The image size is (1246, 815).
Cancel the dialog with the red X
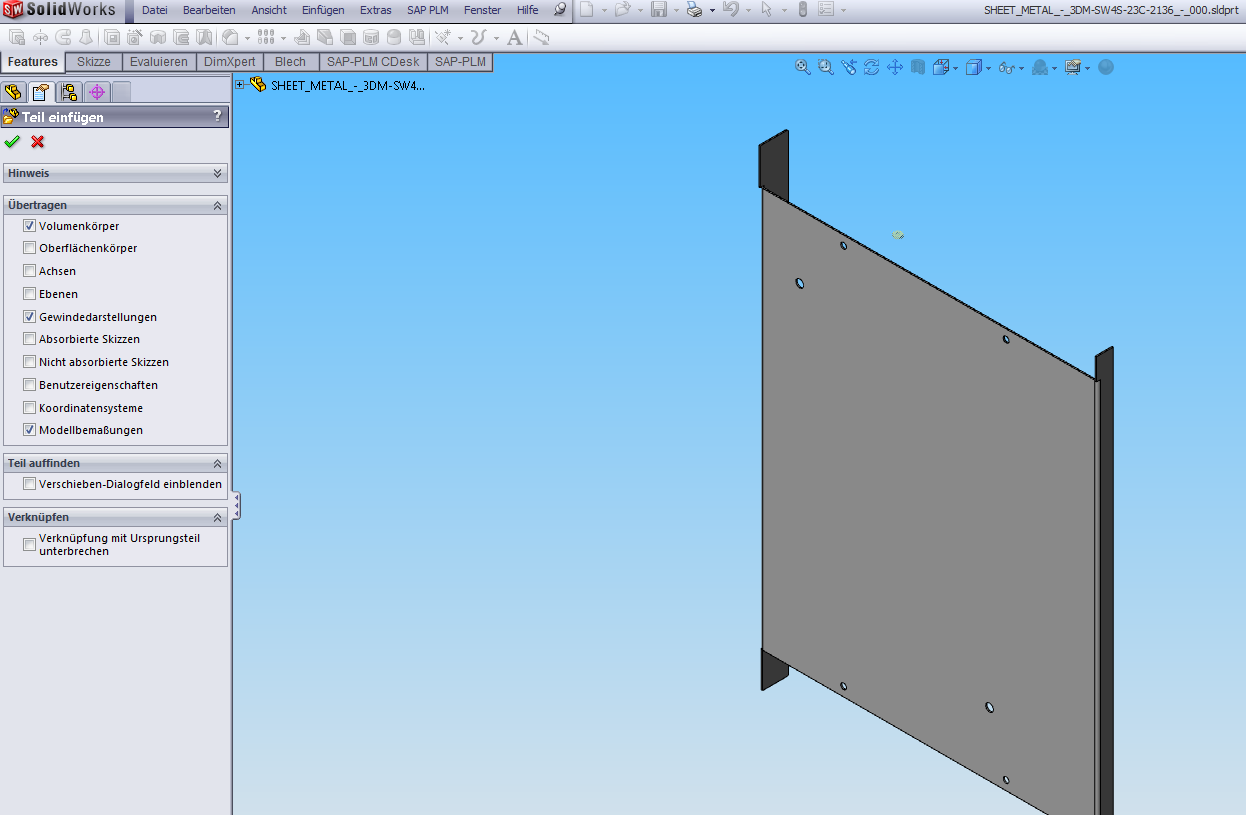click(38, 142)
